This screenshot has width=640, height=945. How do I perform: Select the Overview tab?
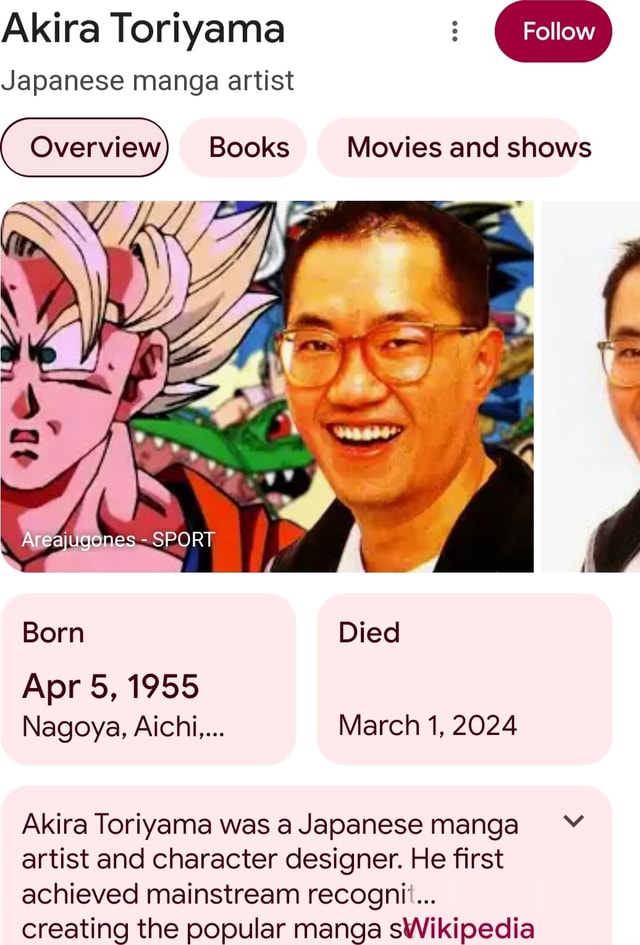[84, 148]
